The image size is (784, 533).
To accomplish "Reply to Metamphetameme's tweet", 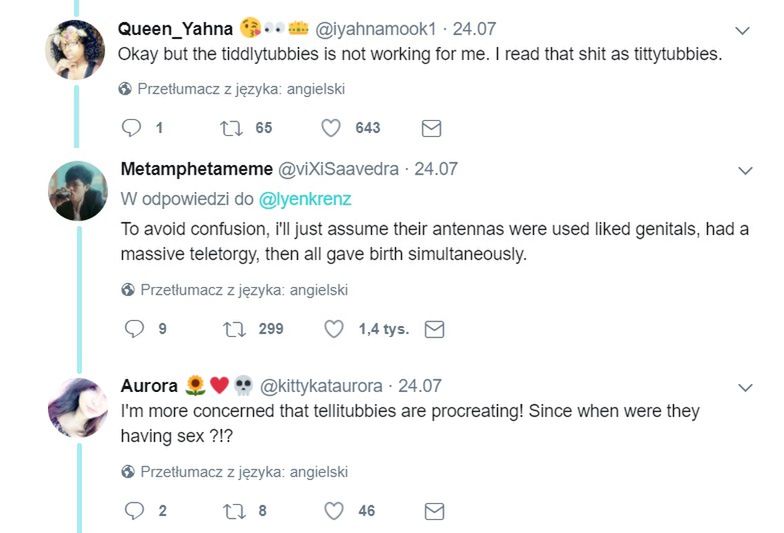I will (134, 329).
